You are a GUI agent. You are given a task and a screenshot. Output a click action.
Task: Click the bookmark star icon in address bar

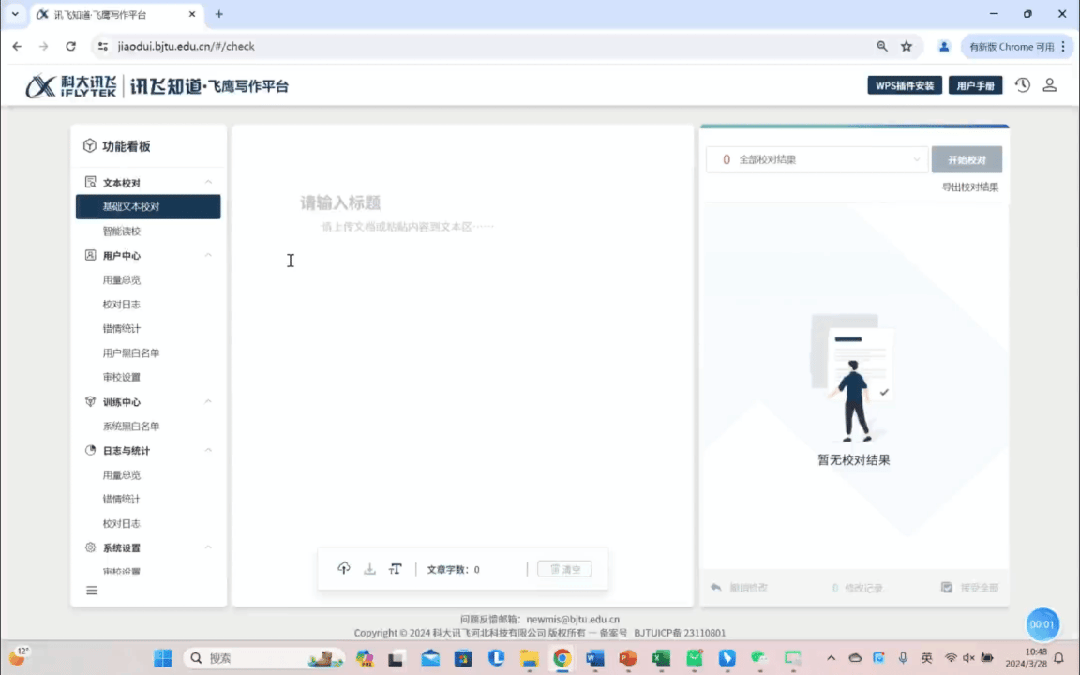(906, 46)
